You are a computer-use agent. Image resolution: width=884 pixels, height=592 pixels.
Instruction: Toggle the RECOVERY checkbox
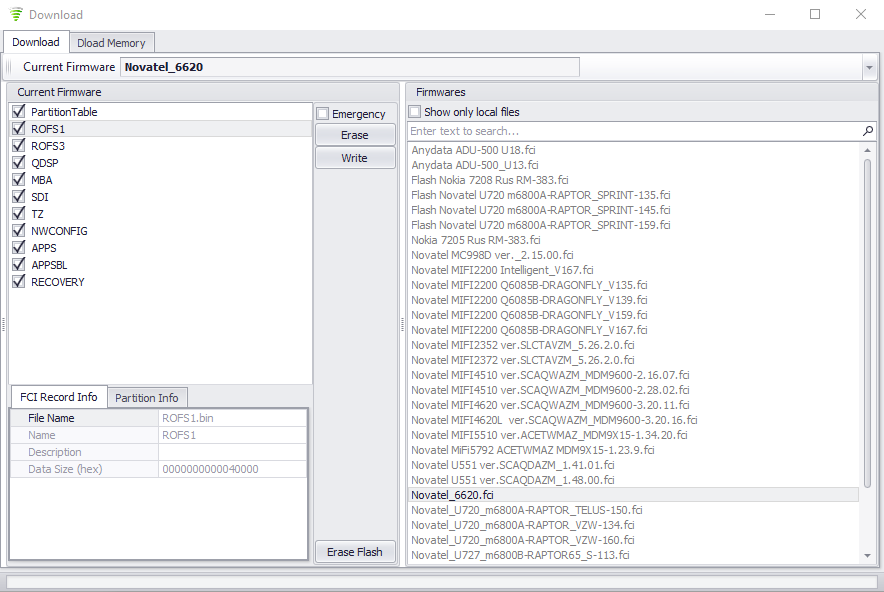click(x=19, y=281)
